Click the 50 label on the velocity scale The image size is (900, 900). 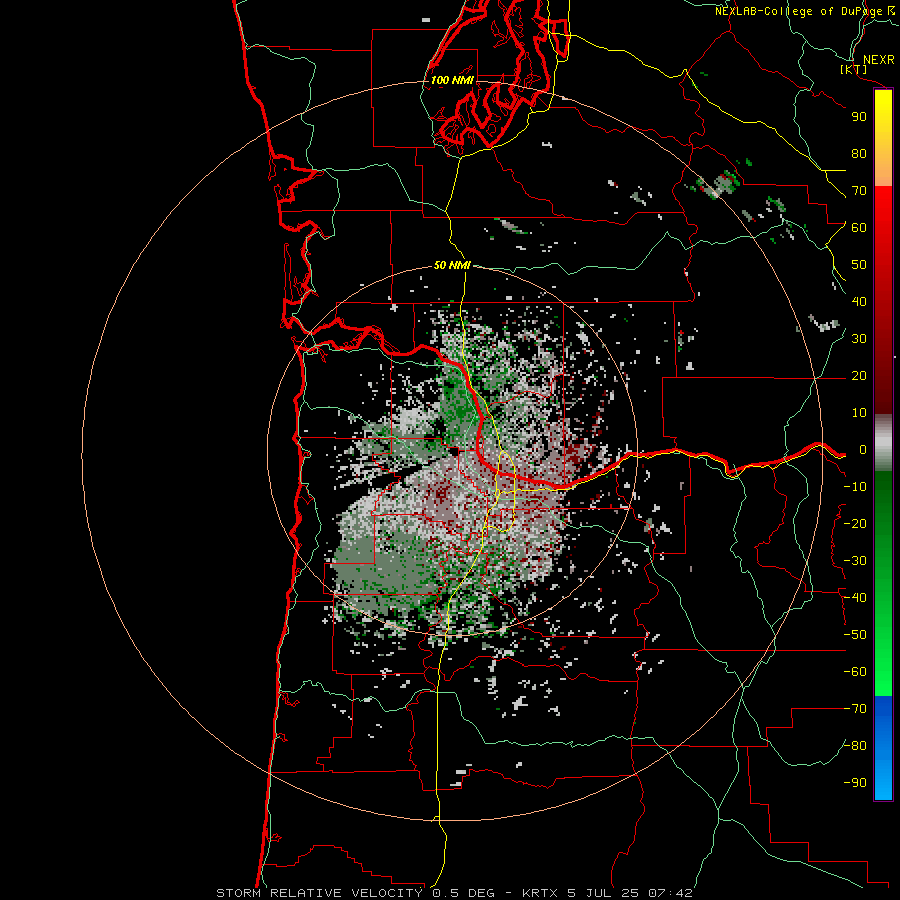click(x=859, y=265)
